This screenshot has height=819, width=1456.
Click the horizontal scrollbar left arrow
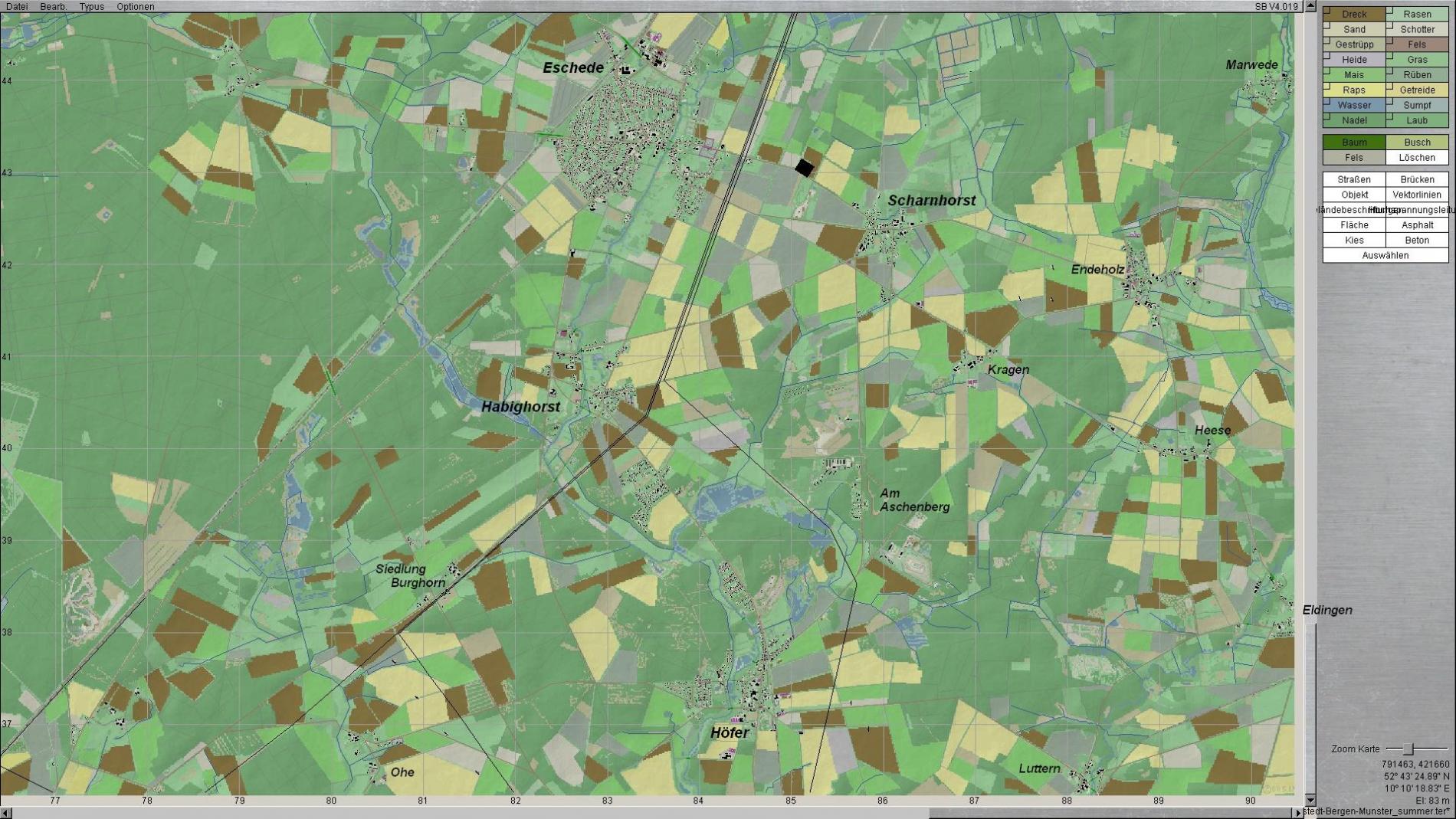[x=6, y=813]
